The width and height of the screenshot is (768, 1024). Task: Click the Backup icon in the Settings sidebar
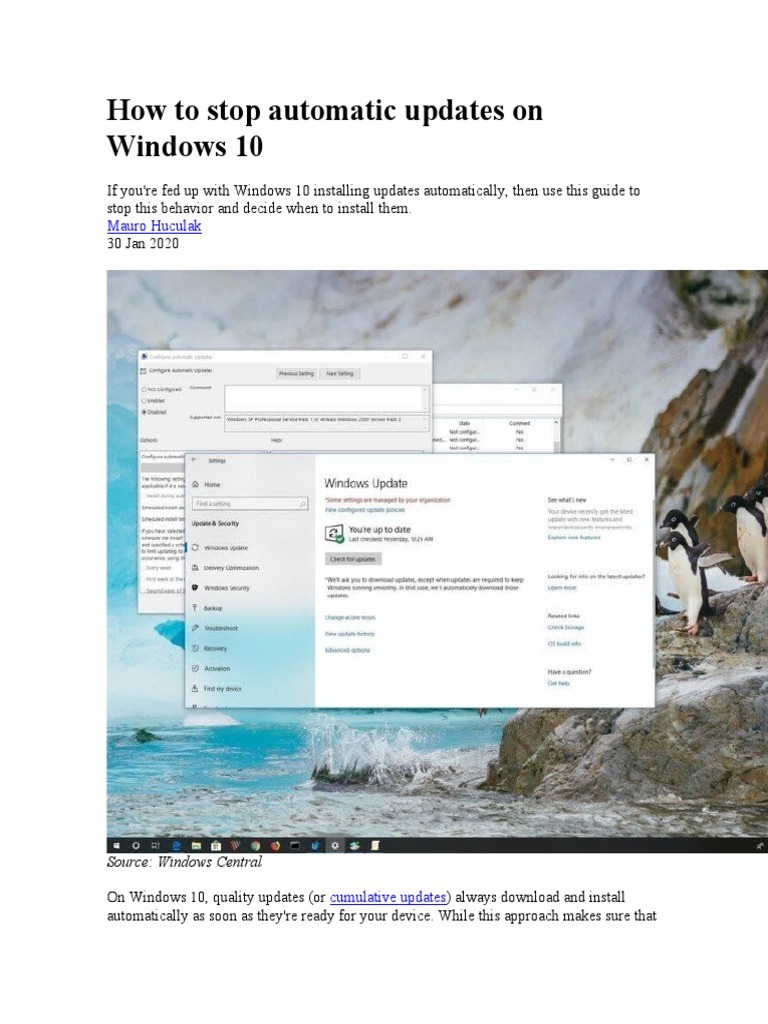tap(195, 608)
